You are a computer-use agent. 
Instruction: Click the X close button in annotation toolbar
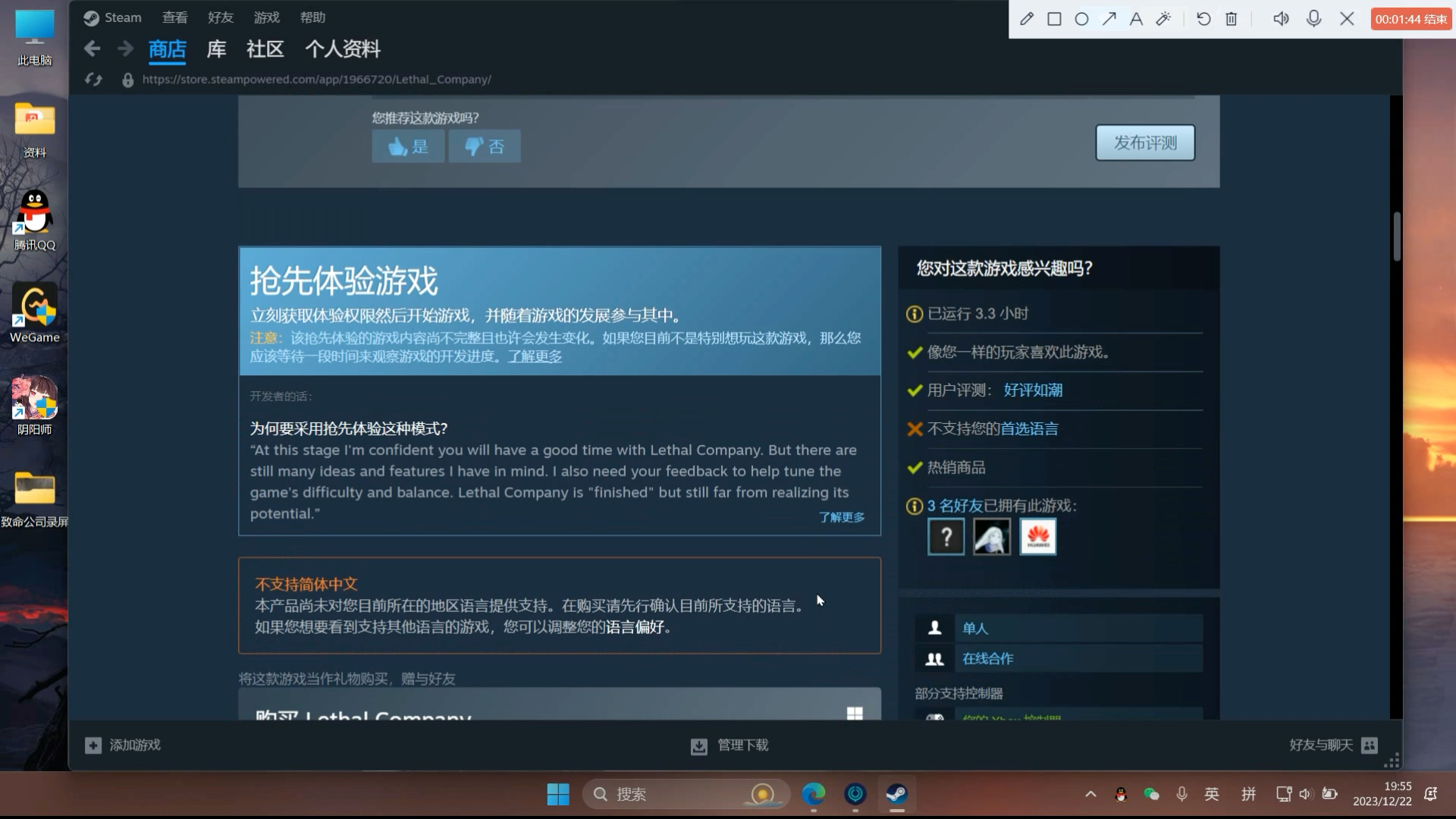[x=1346, y=19]
